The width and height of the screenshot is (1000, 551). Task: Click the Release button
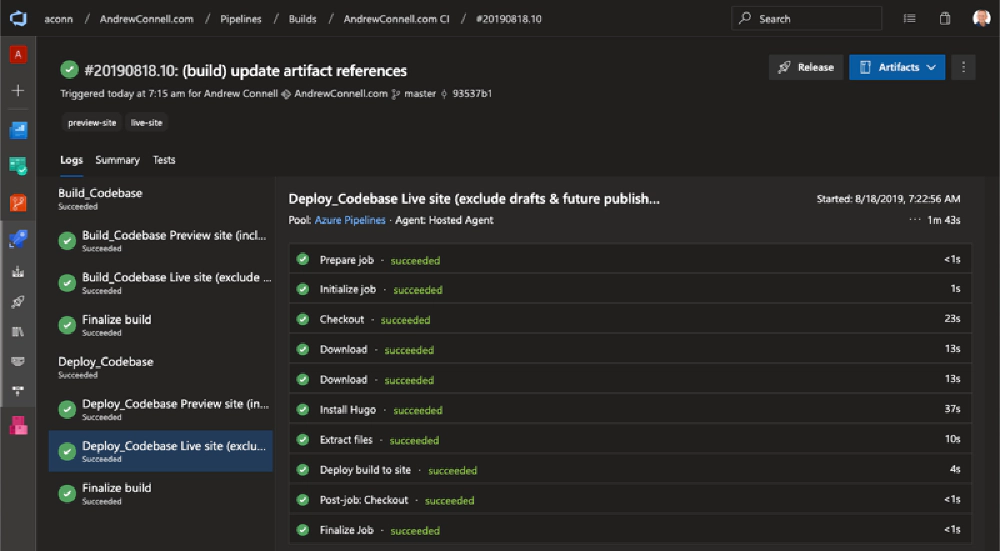click(x=806, y=67)
